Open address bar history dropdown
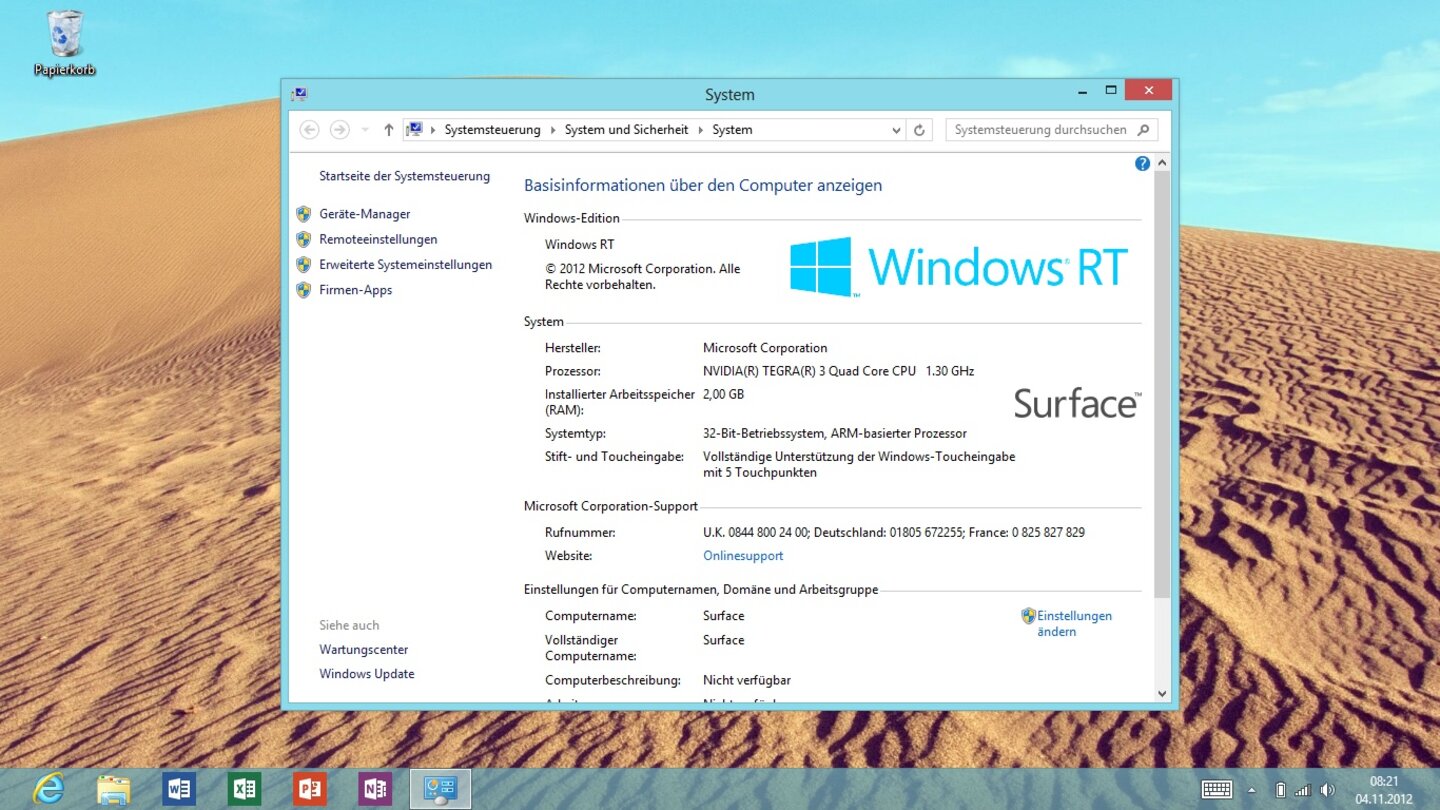This screenshot has height=810, width=1440. tap(896, 130)
